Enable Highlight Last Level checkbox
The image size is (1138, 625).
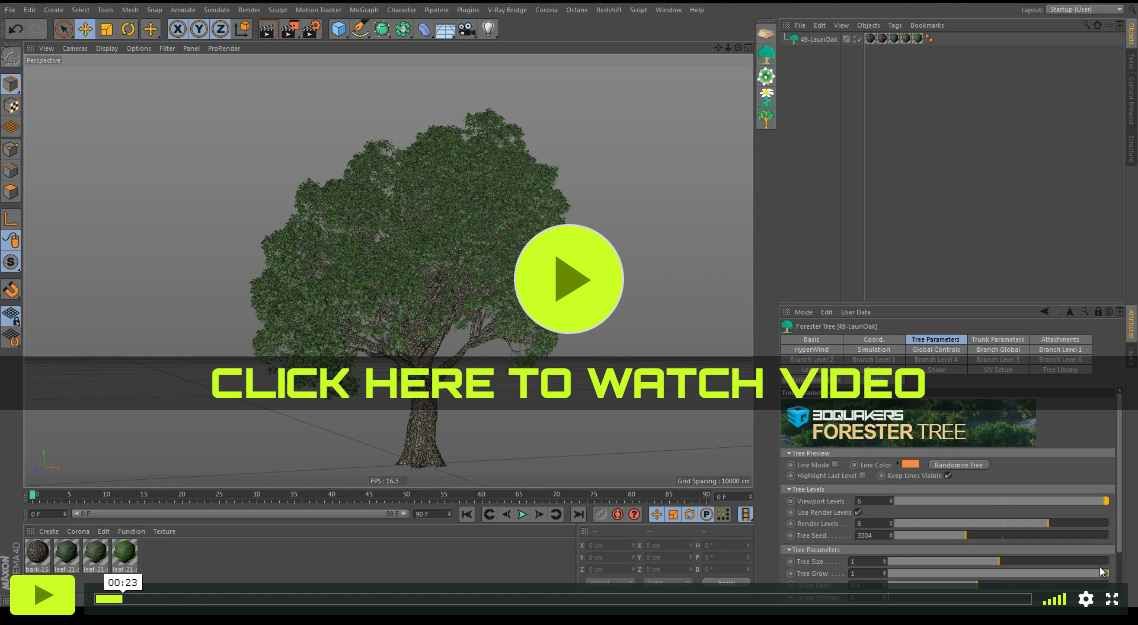[862, 475]
